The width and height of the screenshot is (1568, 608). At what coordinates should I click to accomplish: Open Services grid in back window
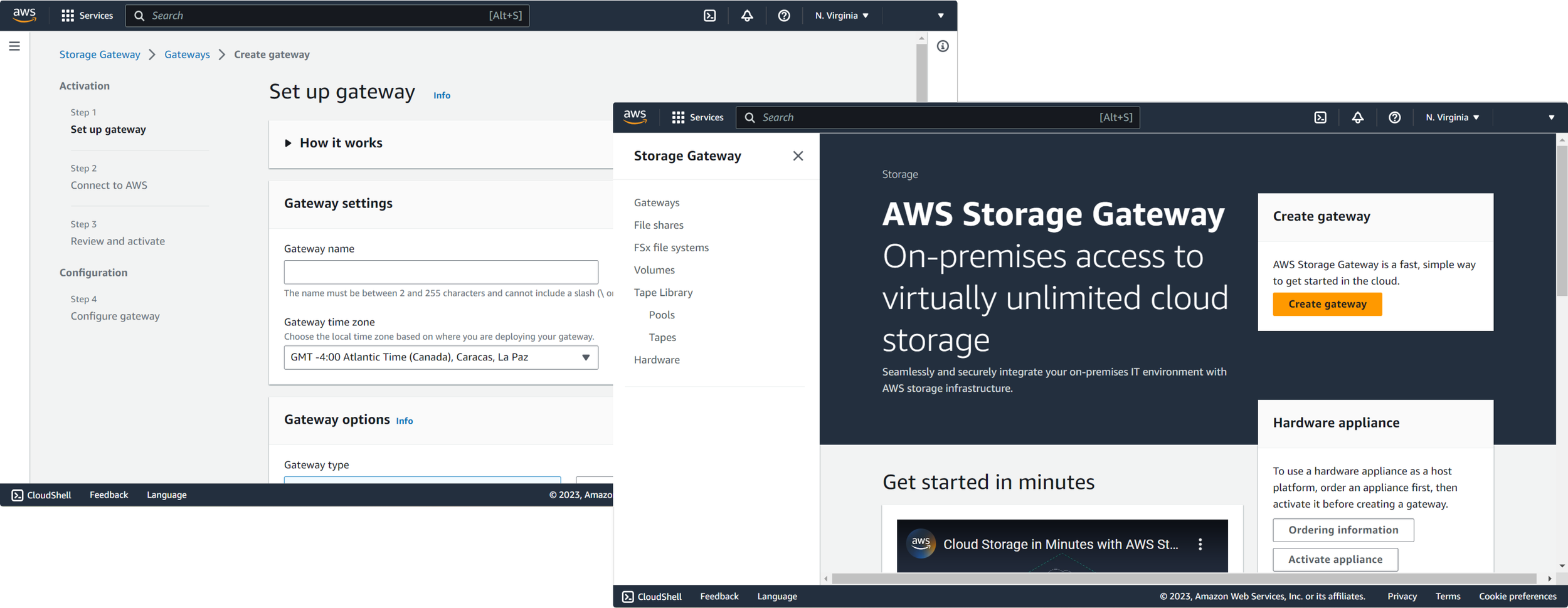87,16
